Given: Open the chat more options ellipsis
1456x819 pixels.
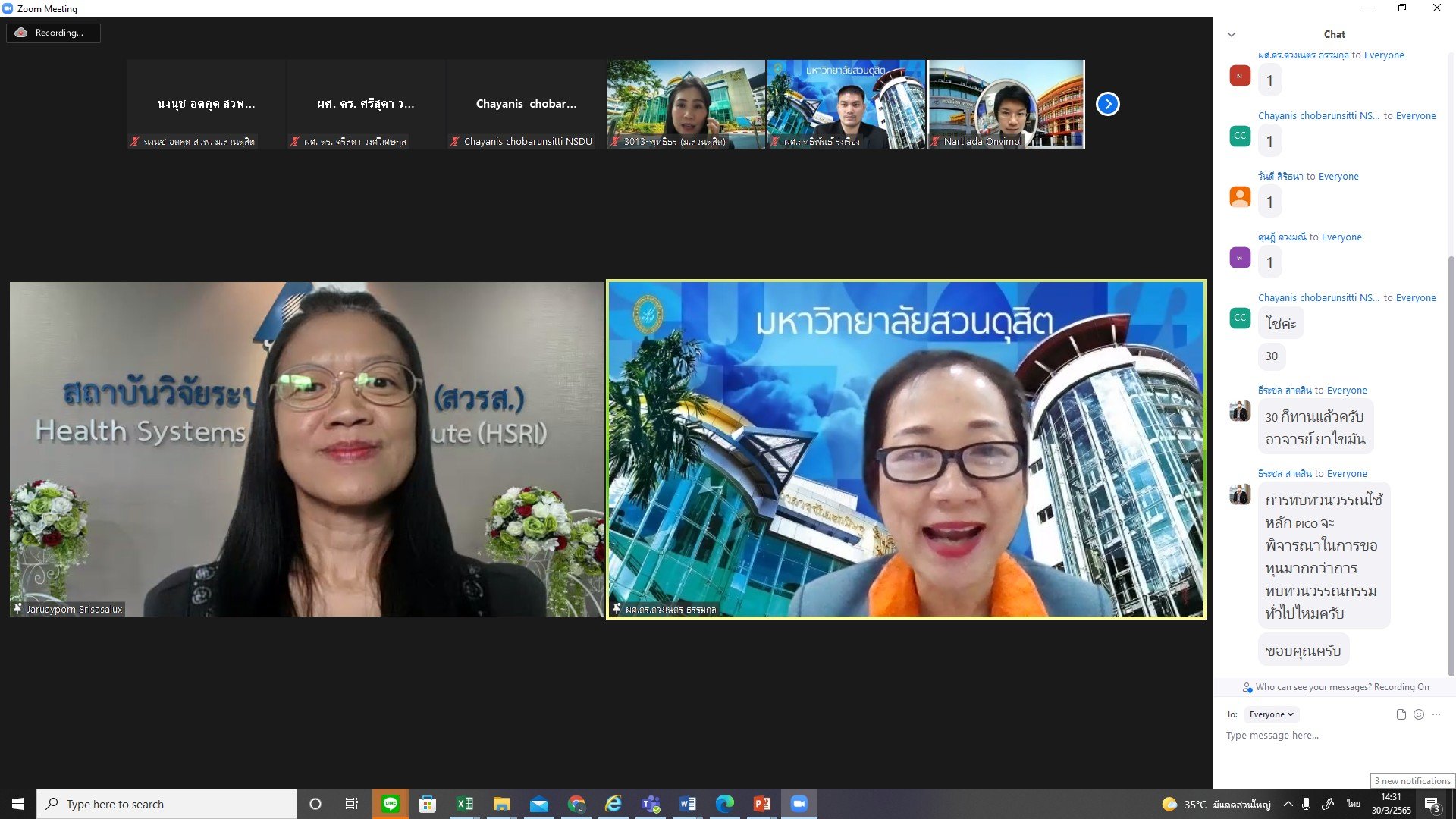Looking at the screenshot, I should (1436, 714).
